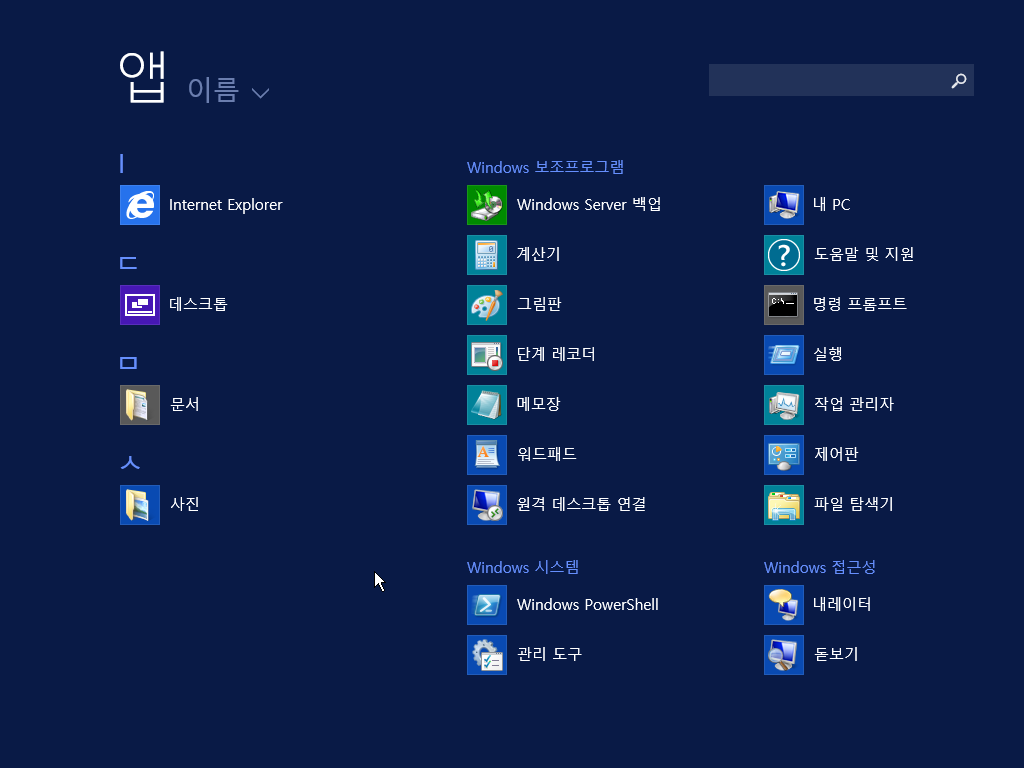The height and width of the screenshot is (768, 1024).
Task: Click the "사진" text label
Action: (185, 504)
